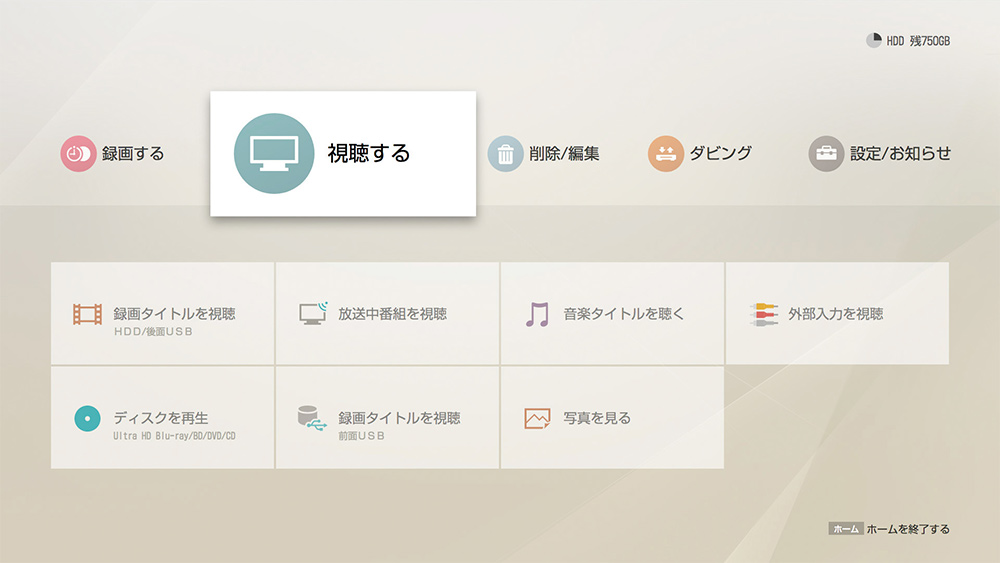Click the orange ダビング dubbing icon
Viewport: 1000px width, 563px height.
(665, 154)
